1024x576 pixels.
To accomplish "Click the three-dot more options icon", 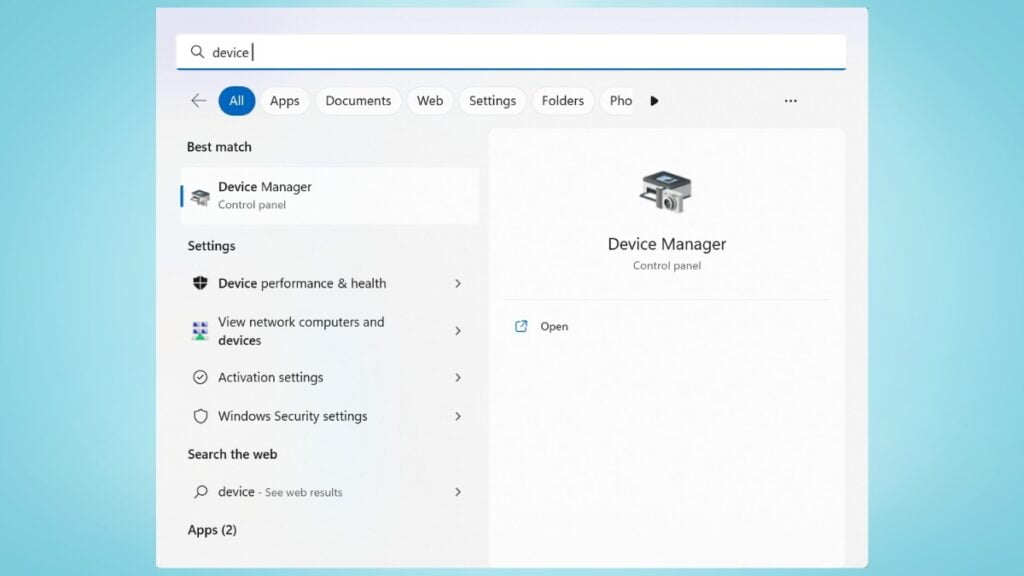I will click(791, 101).
